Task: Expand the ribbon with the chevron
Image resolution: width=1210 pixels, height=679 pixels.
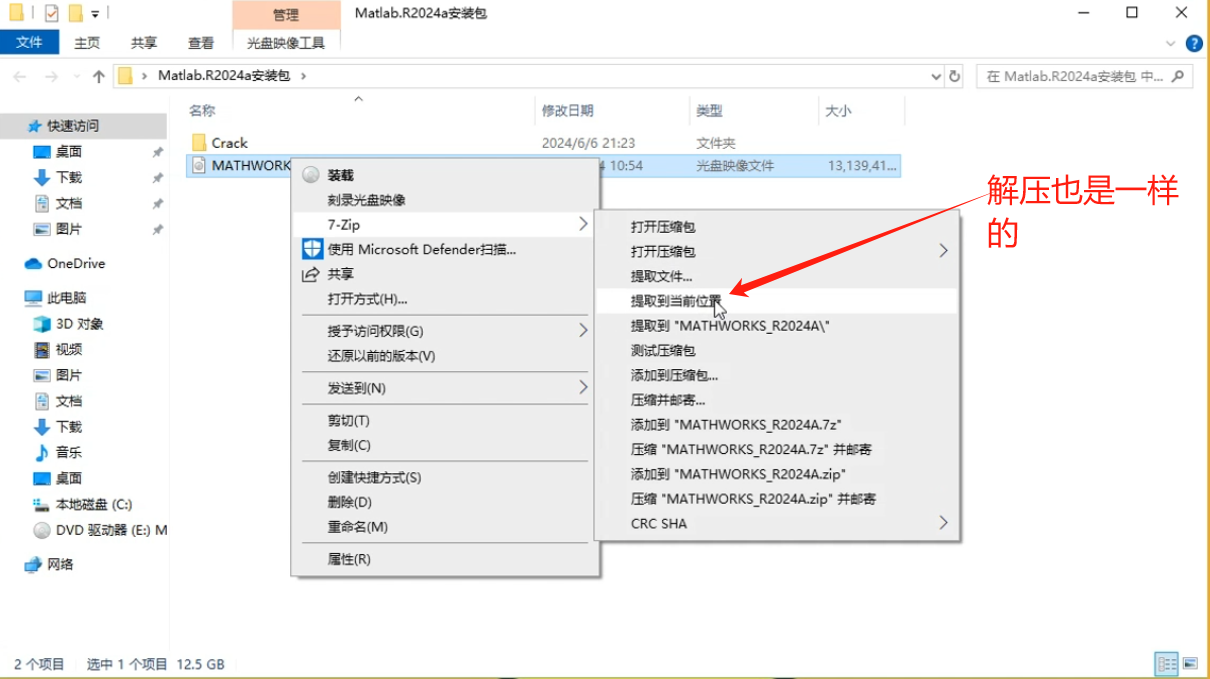Action: (1172, 43)
